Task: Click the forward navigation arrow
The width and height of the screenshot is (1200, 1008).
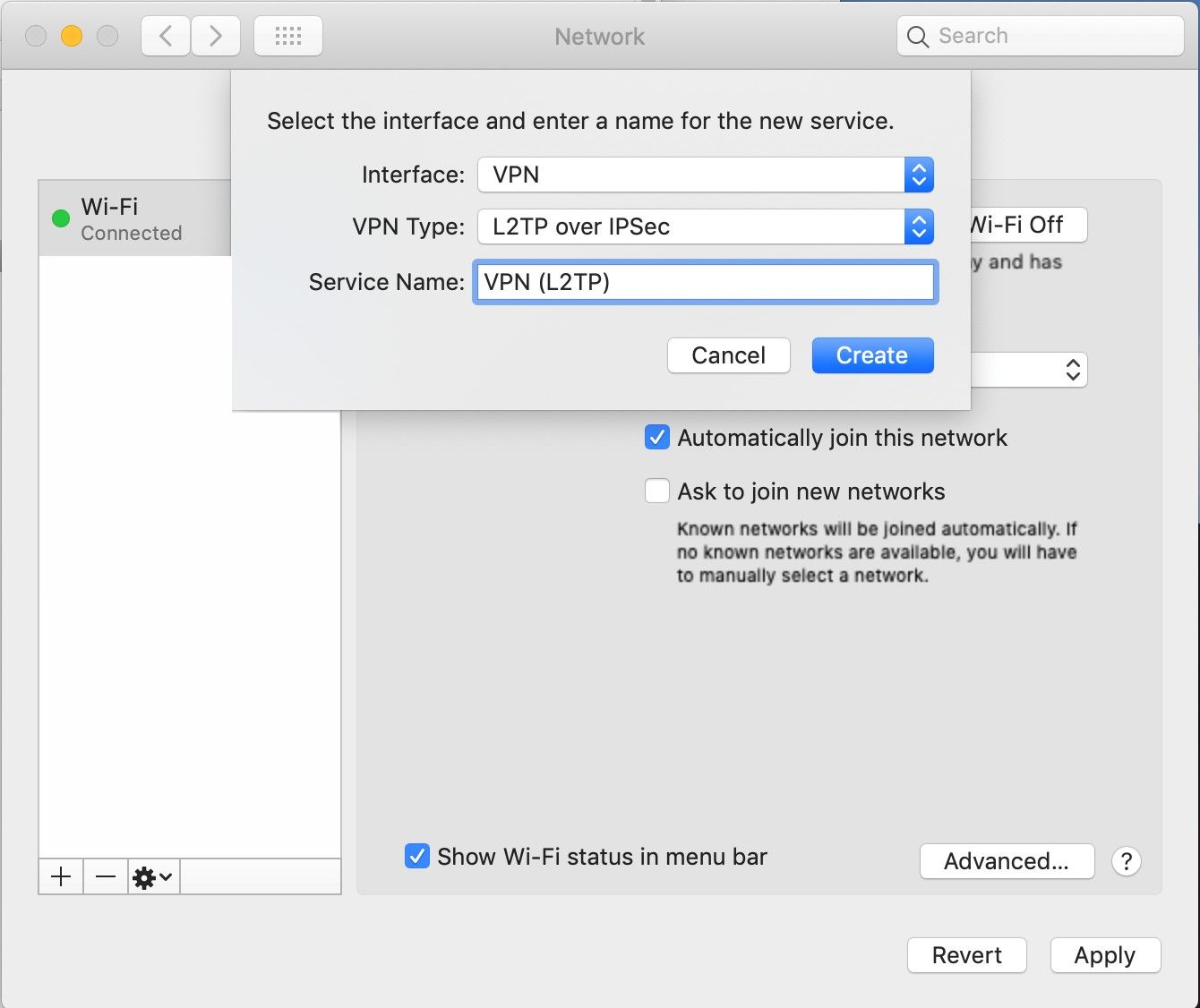Action: [216, 36]
